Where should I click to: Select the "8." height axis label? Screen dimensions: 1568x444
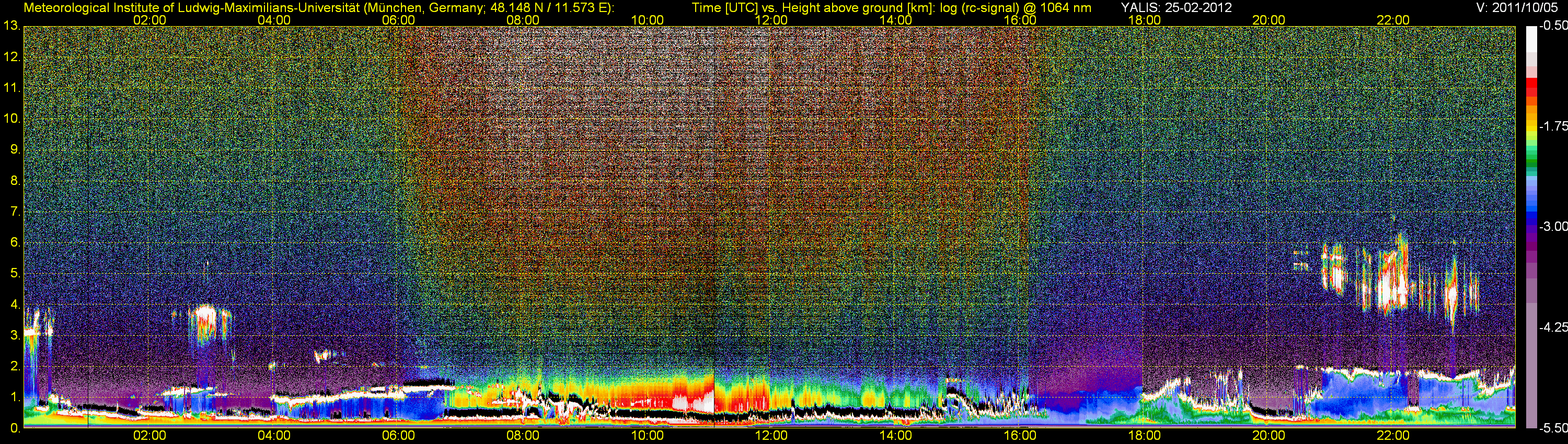point(15,181)
